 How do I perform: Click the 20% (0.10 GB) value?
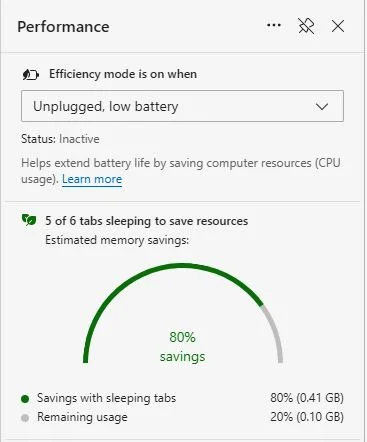click(x=307, y=417)
